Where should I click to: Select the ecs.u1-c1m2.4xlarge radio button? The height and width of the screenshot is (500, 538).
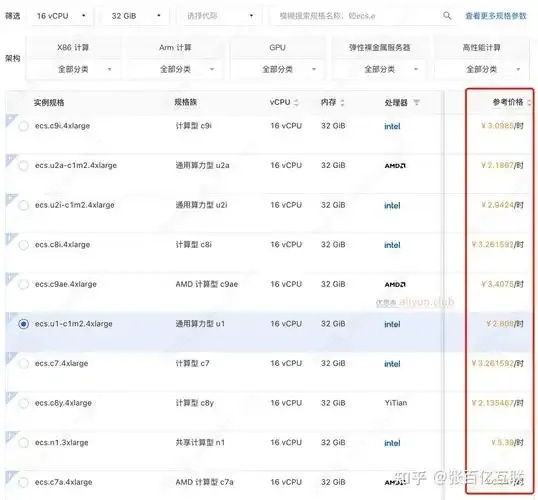(x=23, y=324)
